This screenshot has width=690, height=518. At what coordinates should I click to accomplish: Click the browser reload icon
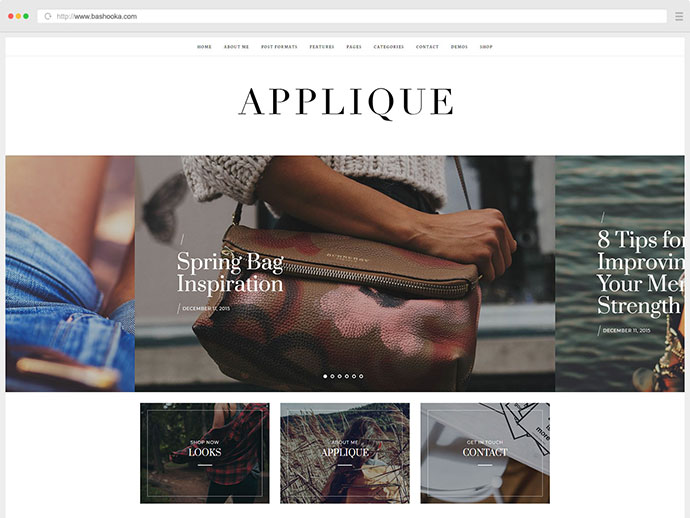click(x=48, y=16)
